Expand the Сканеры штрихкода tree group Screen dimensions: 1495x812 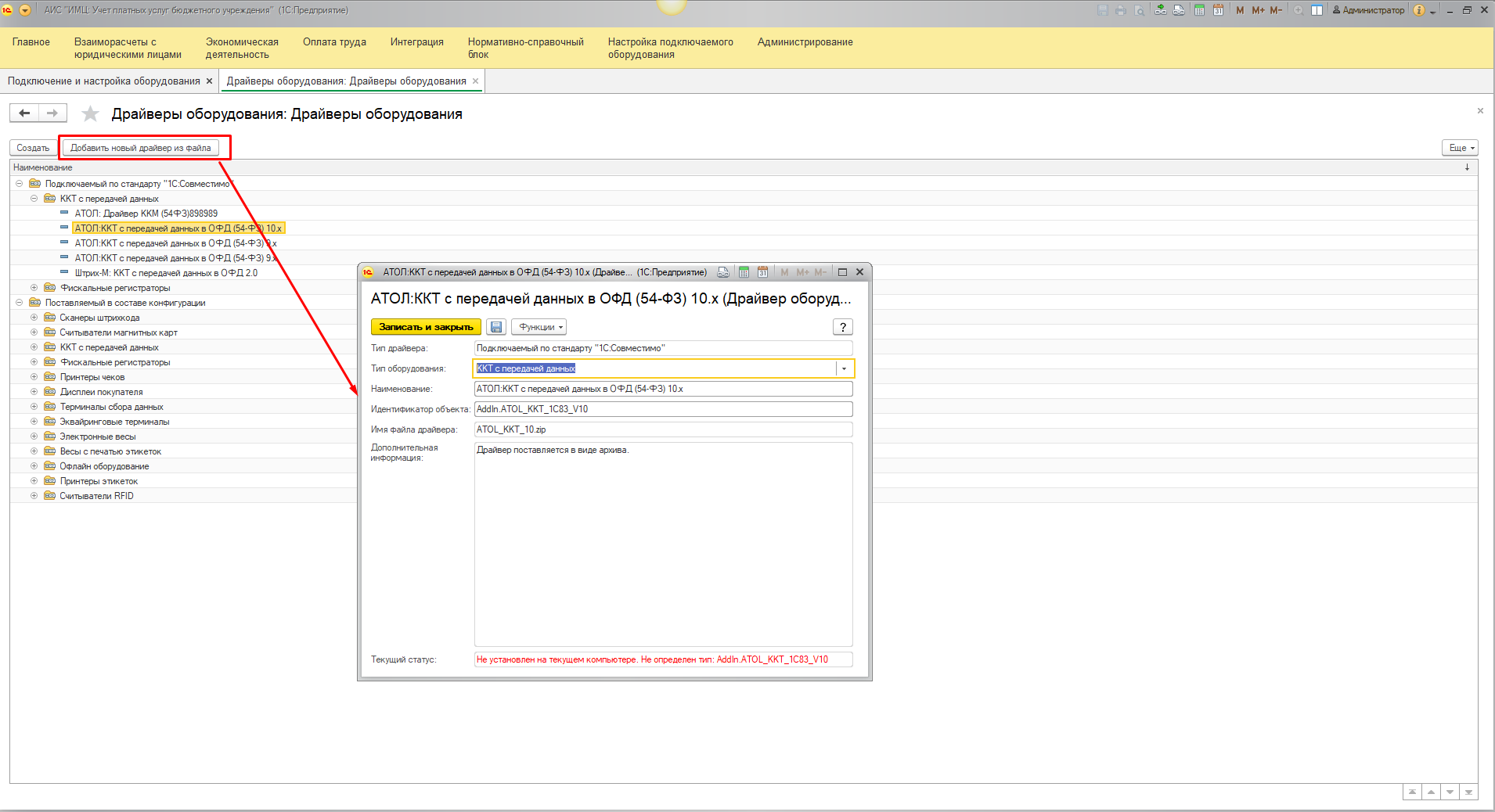[x=34, y=318]
